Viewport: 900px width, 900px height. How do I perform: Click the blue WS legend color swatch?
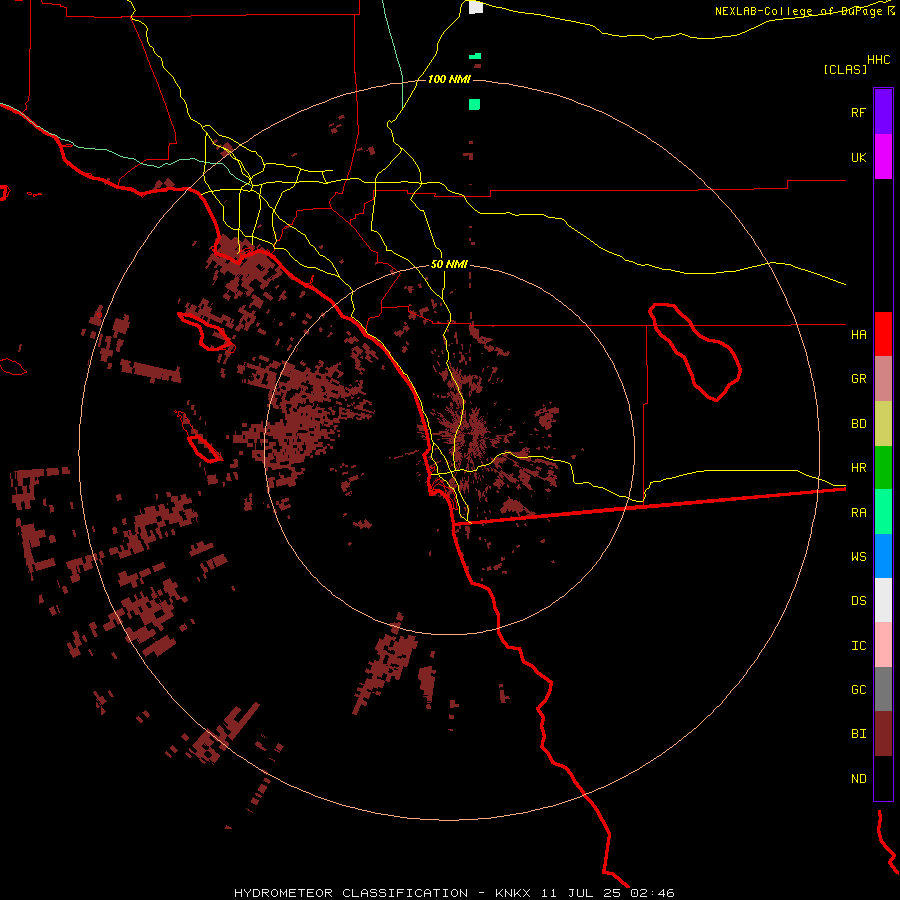[x=883, y=556]
